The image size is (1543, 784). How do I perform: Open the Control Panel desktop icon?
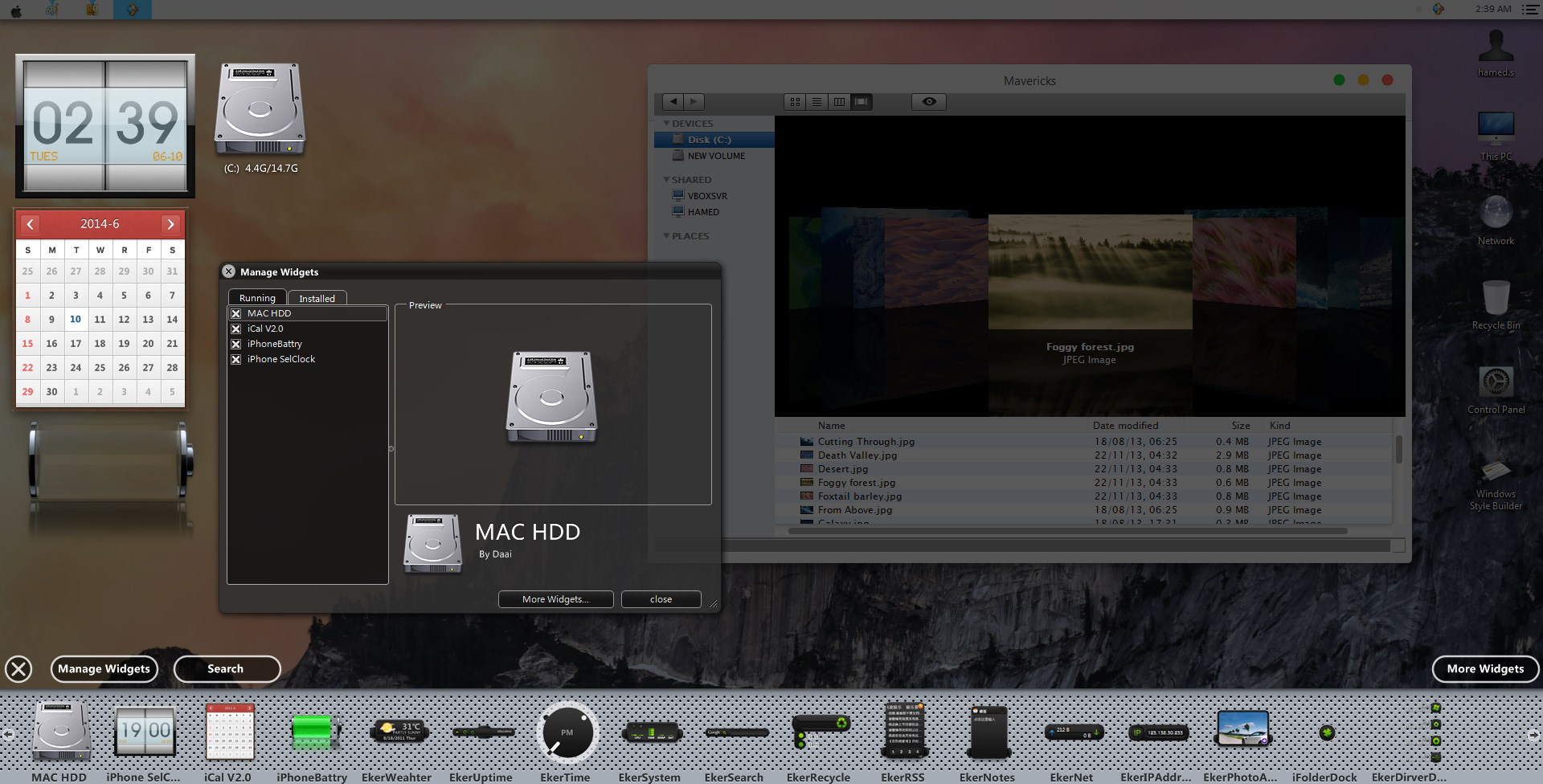pos(1496,390)
